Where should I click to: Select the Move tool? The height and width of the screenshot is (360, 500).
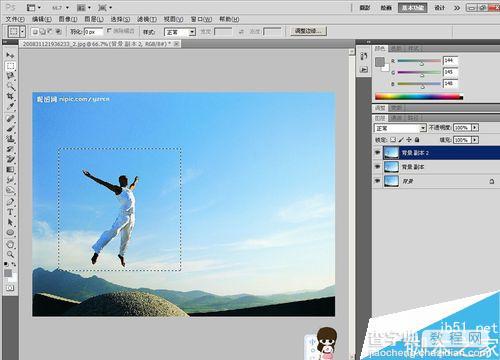[10, 55]
